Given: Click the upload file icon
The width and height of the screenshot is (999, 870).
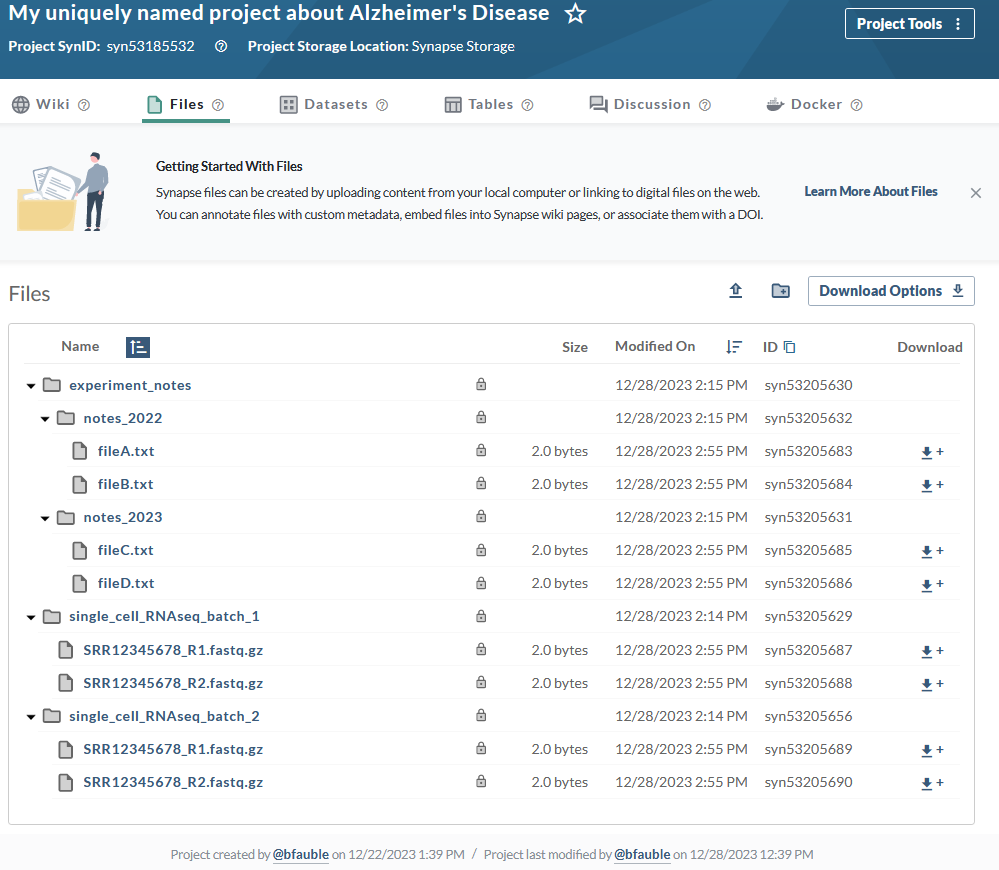Looking at the screenshot, I should point(736,291).
